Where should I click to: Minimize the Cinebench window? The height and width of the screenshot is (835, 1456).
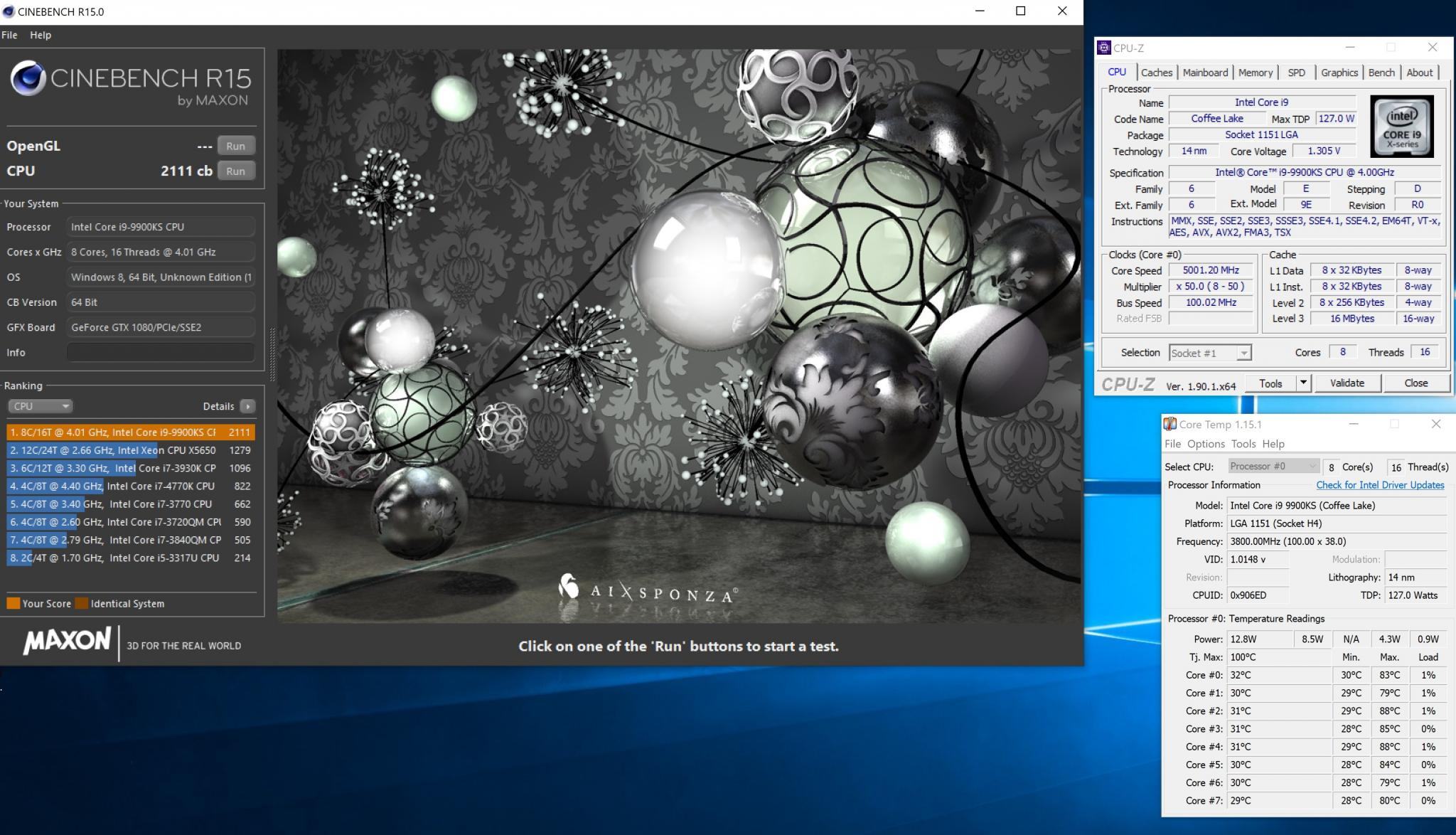pyautogui.click(x=979, y=11)
